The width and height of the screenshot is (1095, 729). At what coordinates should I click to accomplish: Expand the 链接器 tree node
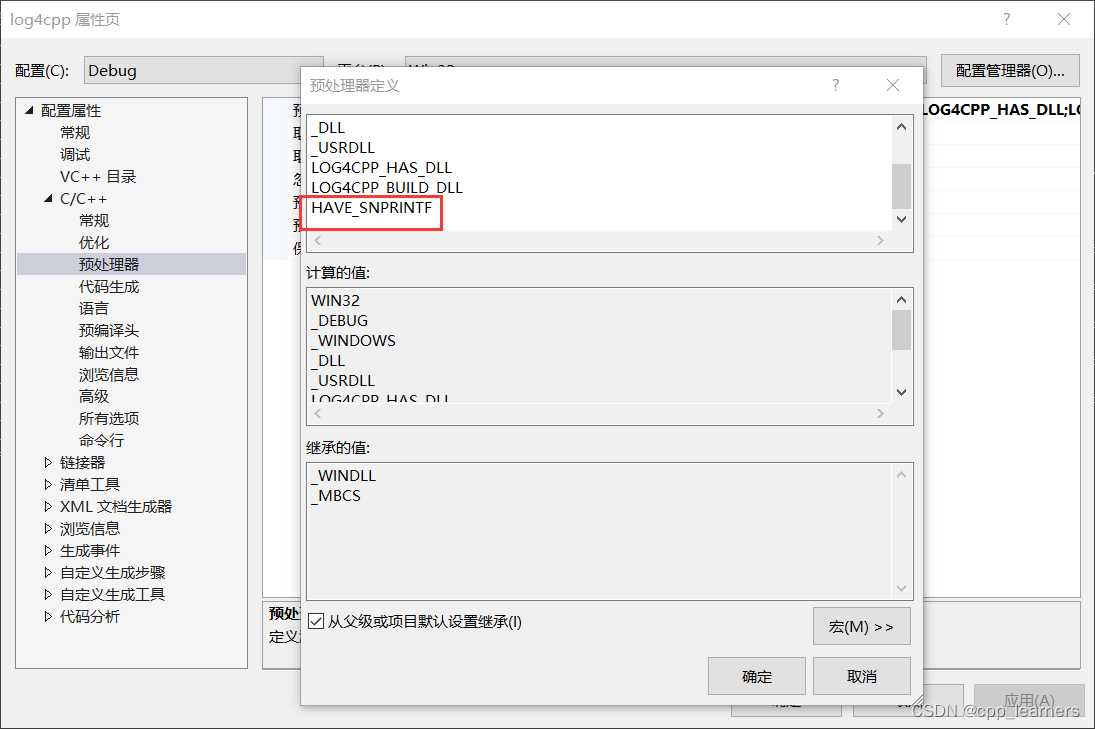pos(48,463)
